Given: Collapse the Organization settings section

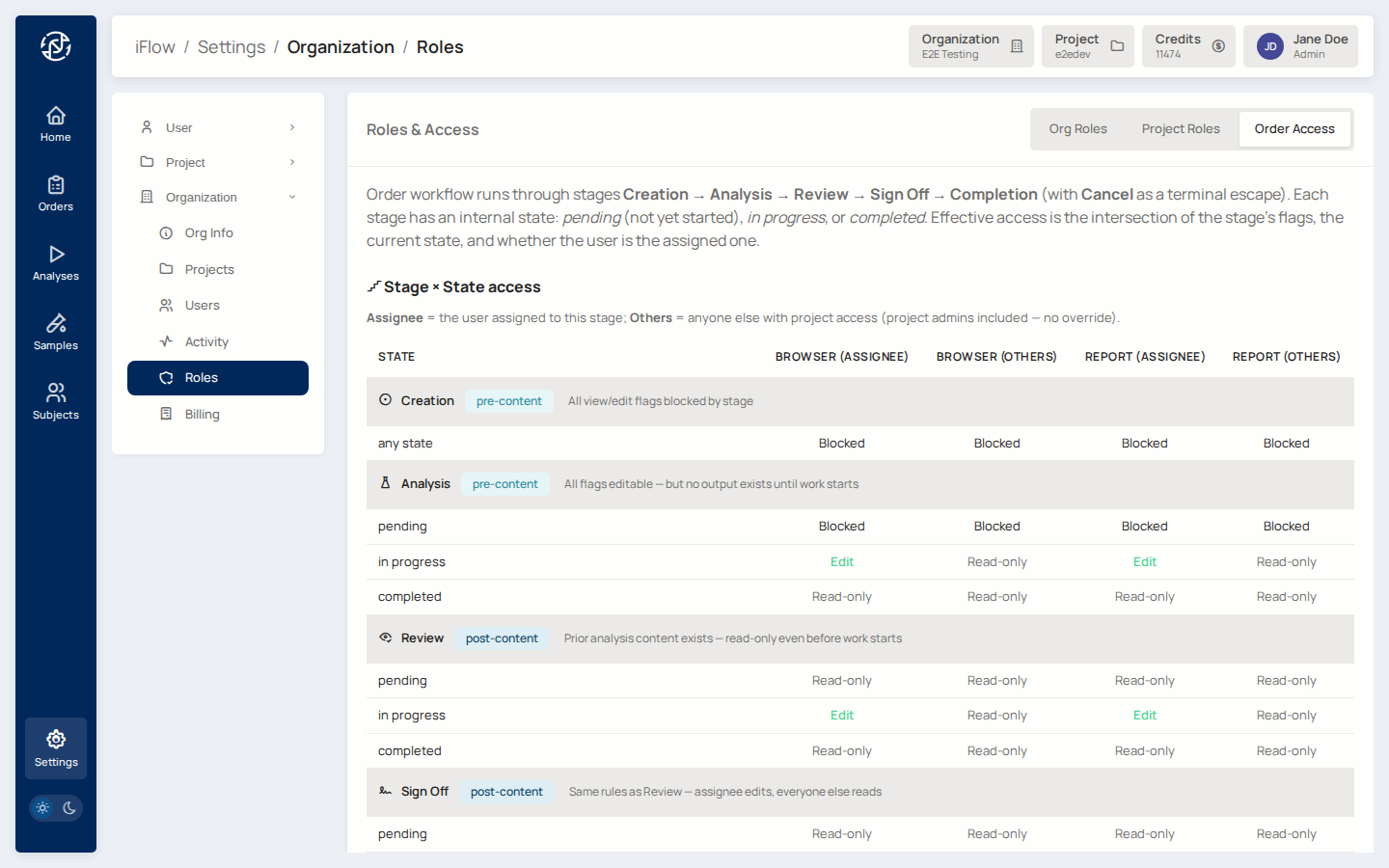Looking at the screenshot, I should 218,197.
